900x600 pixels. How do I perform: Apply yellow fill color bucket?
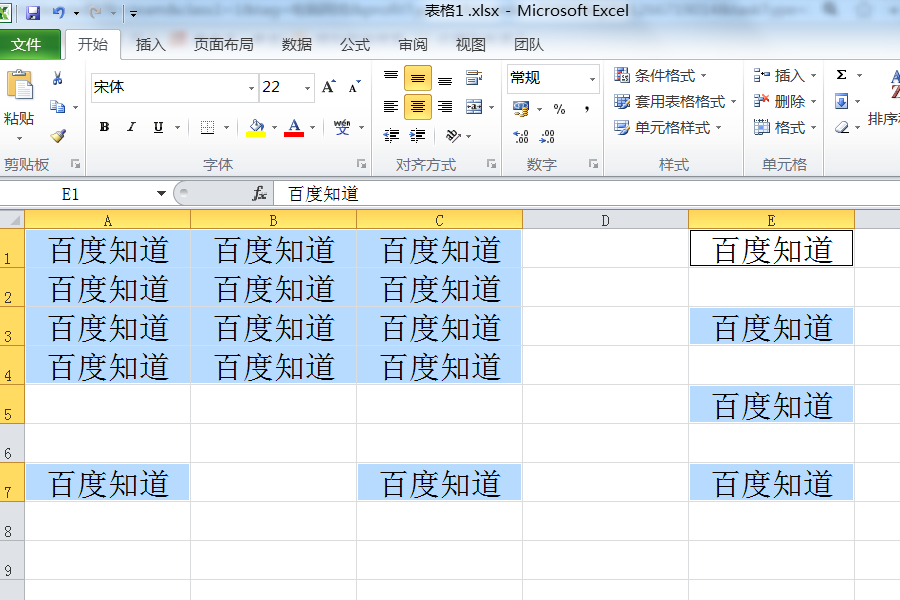pos(256,127)
